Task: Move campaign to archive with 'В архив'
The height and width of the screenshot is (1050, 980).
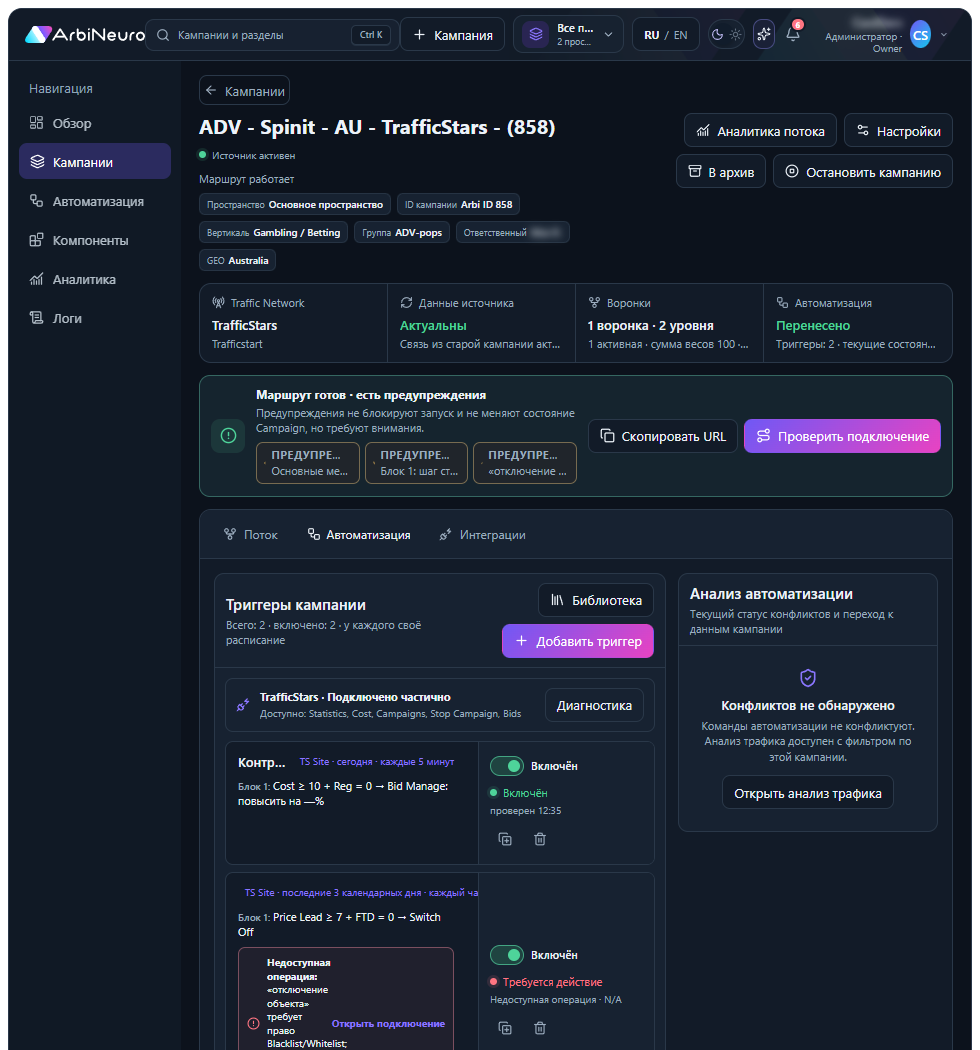Action: pos(721,171)
